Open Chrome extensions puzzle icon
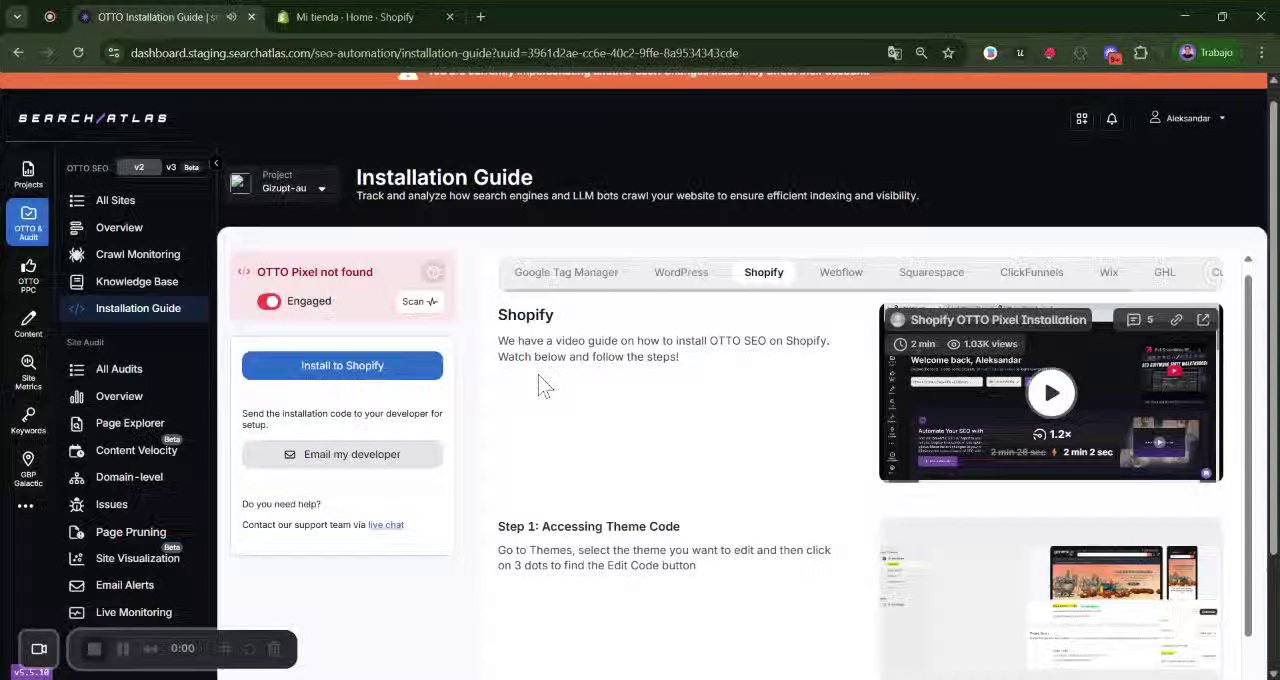This screenshot has width=1280, height=680. coord(1141,53)
